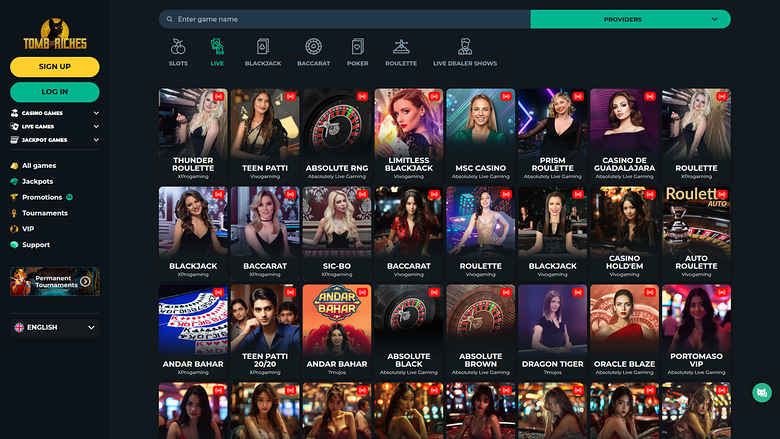This screenshot has height=439, width=780.
Task: Open the Baccarat chip icon
Action: coord(313,47)
